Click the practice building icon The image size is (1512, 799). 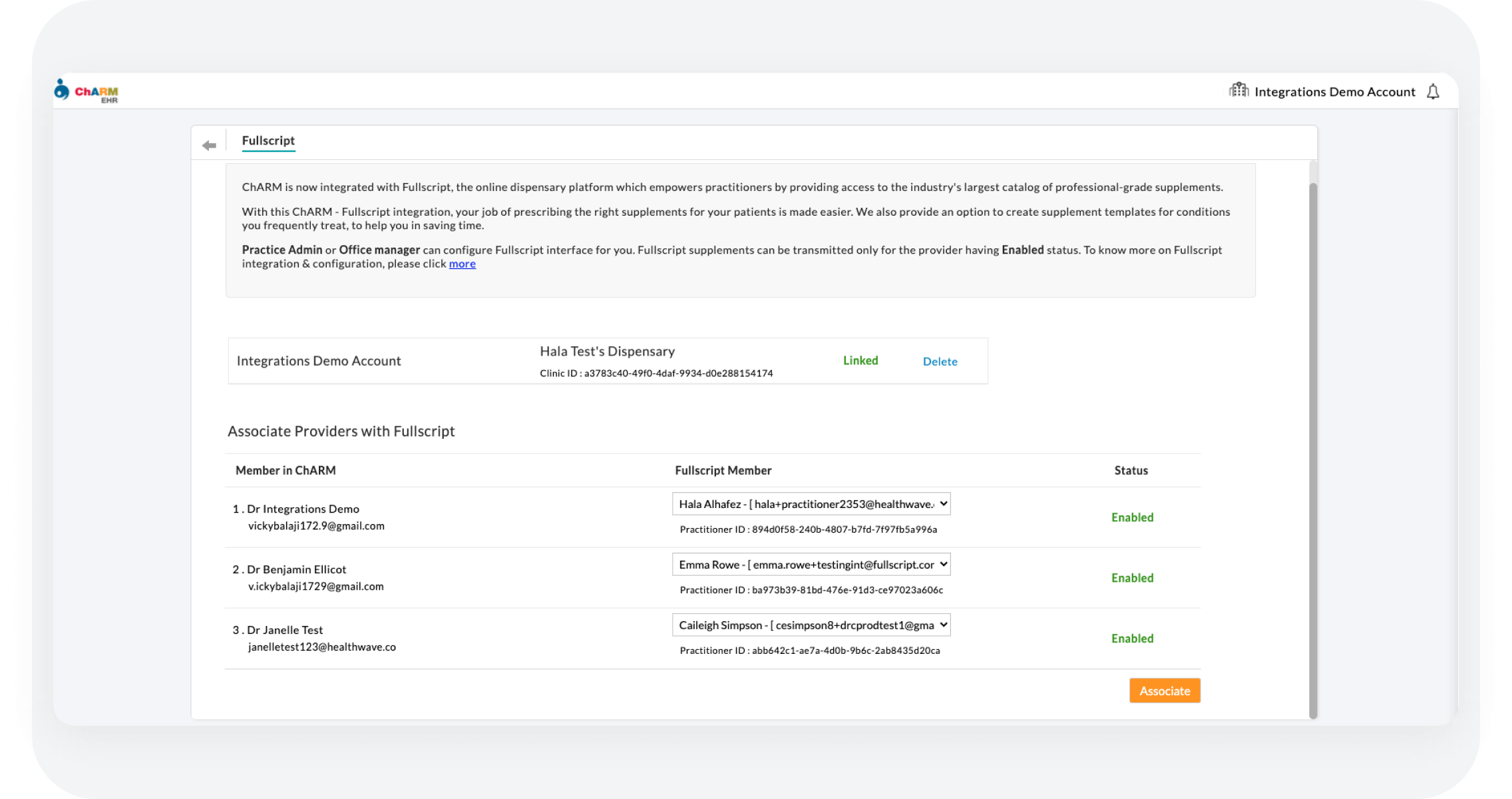pos(1238,90)
